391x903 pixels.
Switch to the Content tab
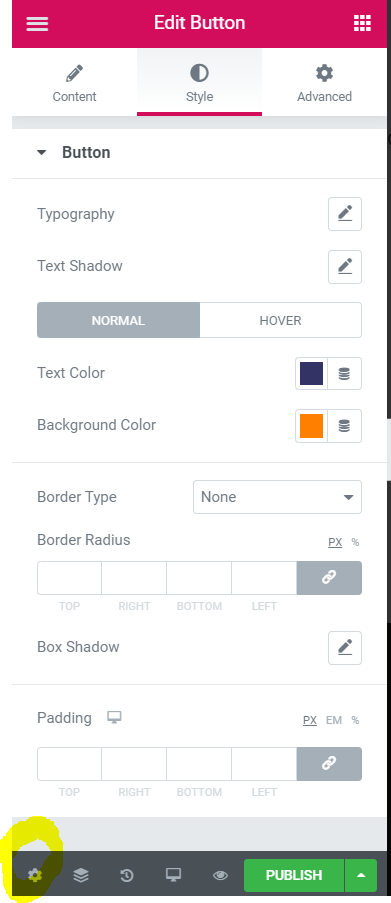74,82
